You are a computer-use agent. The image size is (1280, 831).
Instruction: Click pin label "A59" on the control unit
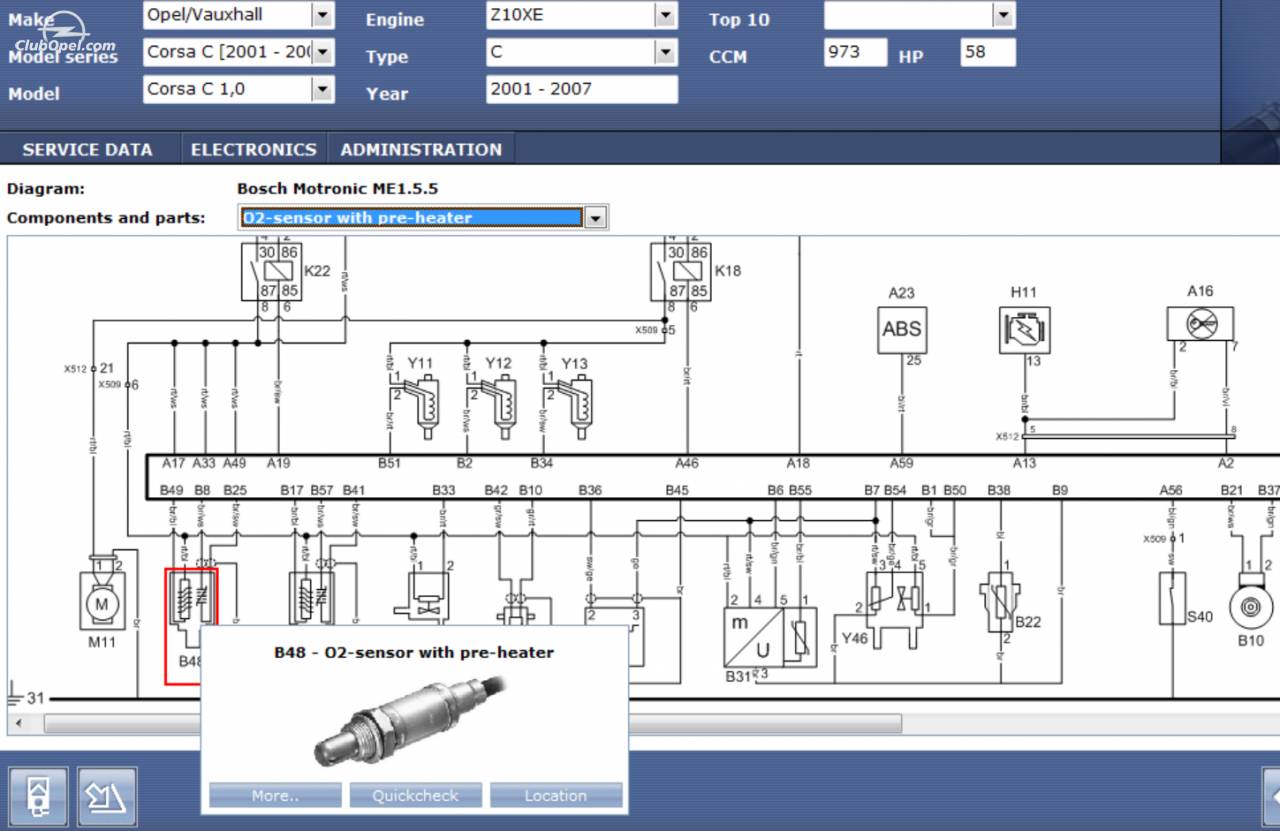click(x=902, y=463)
